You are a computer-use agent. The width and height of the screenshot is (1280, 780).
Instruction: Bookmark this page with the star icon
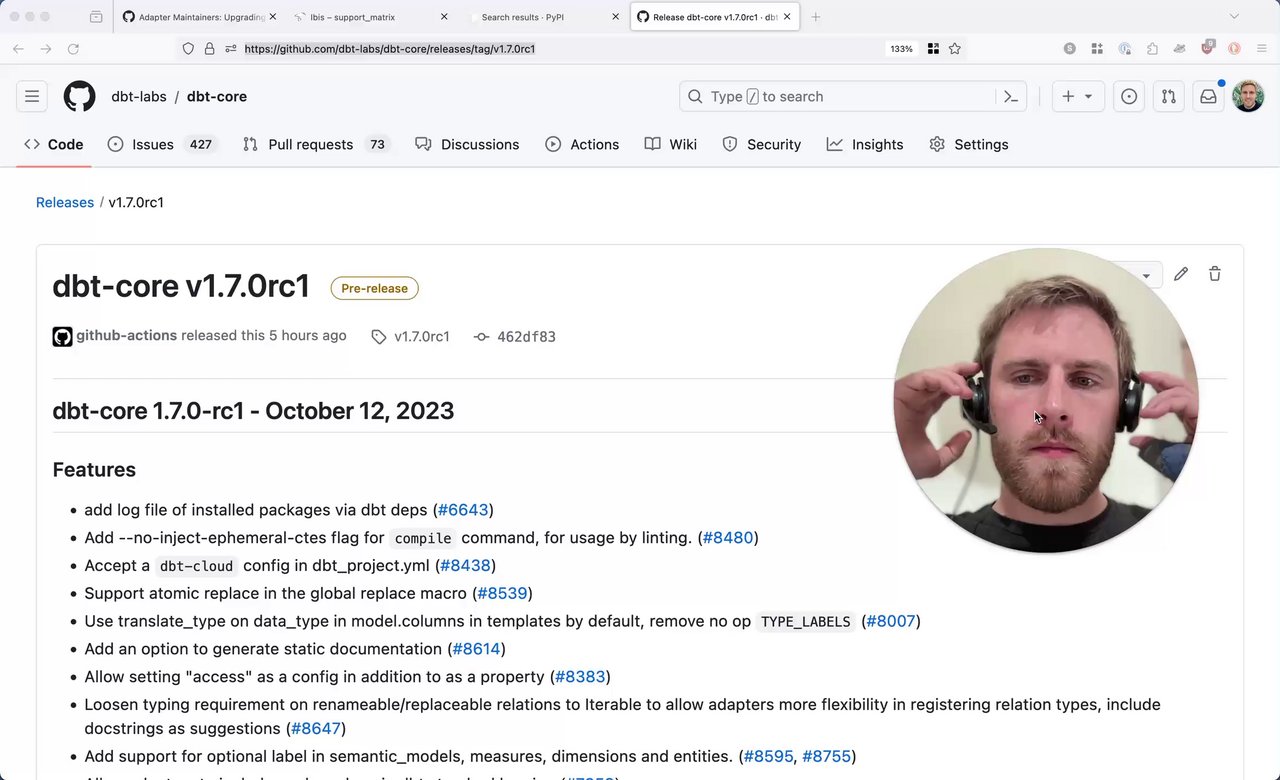tap(955, 48)
